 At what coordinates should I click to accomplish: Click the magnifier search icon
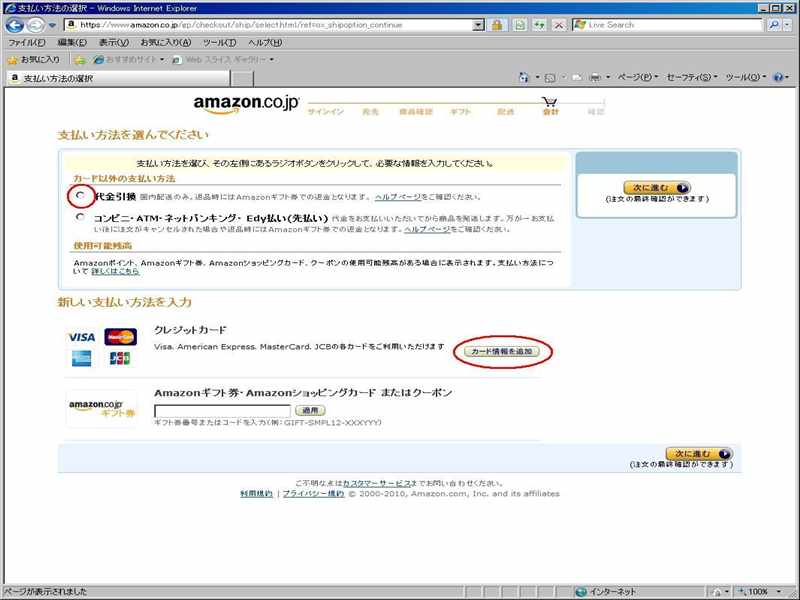pos(773,25)
